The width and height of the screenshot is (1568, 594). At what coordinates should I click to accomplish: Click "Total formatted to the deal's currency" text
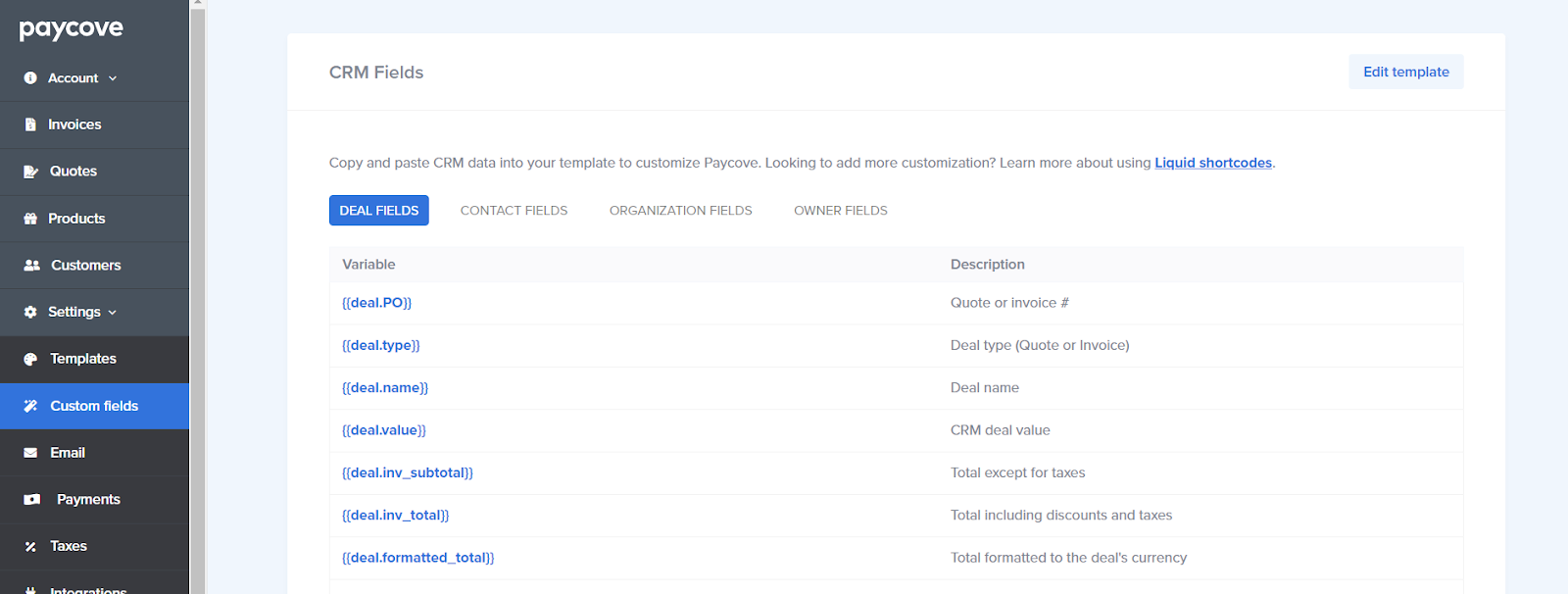(1069, 558)
